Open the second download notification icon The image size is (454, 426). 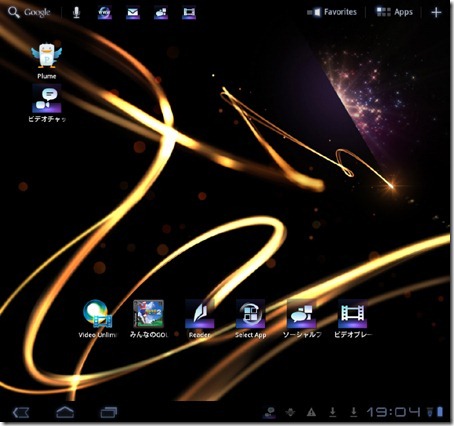(353, 413)
